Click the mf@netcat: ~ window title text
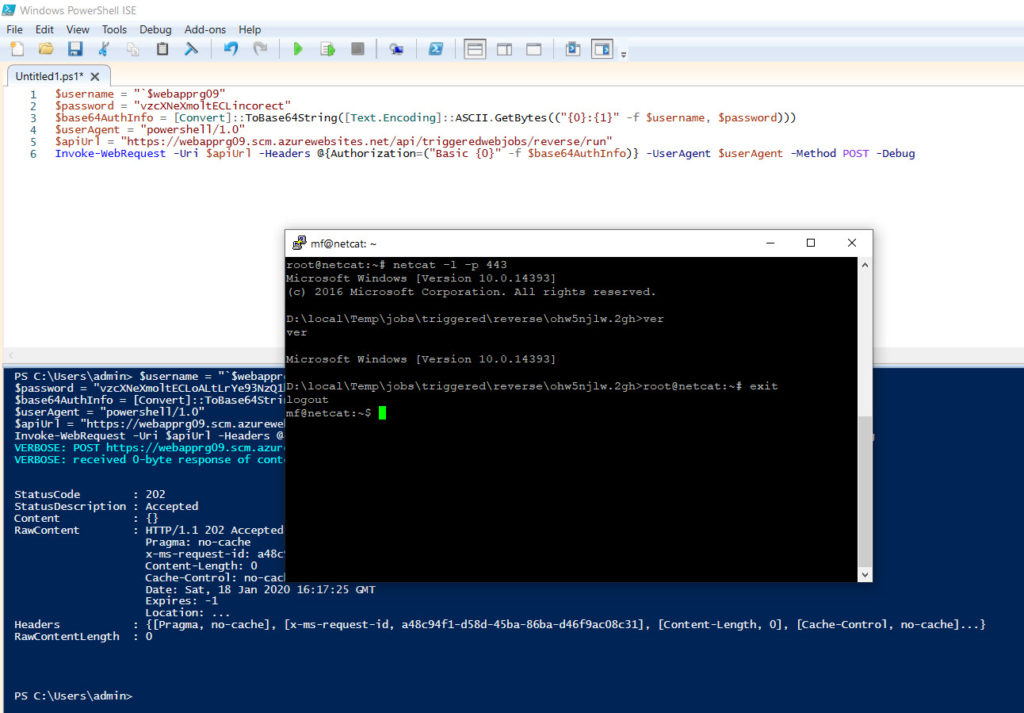The width and height of the screenshot is (1024, 713). click(344, 244)
